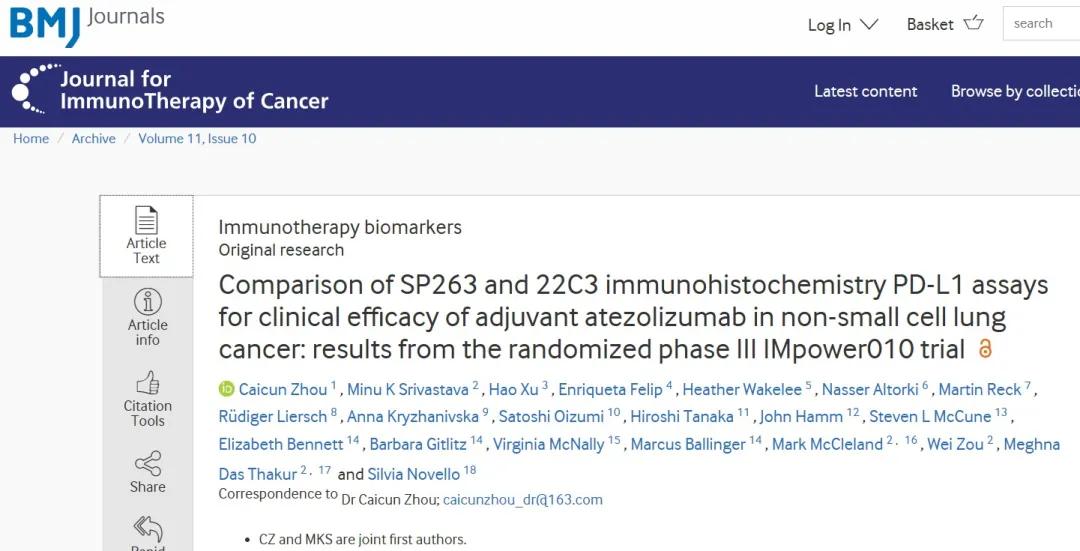The height and width of the screenshot is (551, 1080).
Task: Click the Share icon in sidebar
Action: (x=147, y=464)
